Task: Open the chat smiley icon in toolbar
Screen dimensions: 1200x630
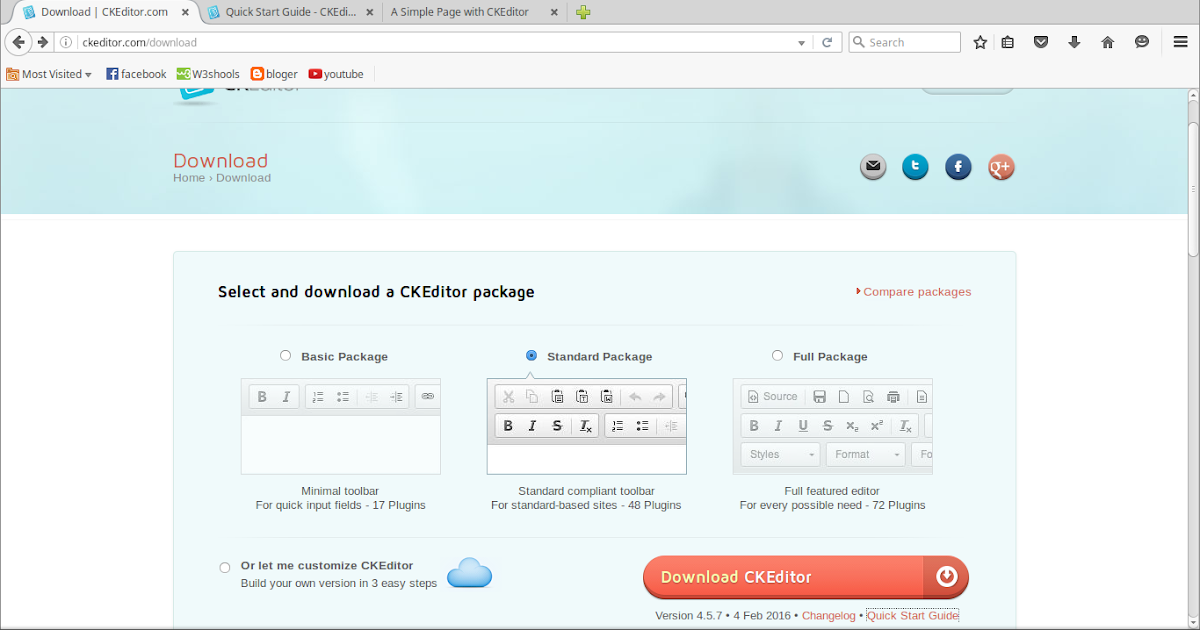Action: [1142, 42]
